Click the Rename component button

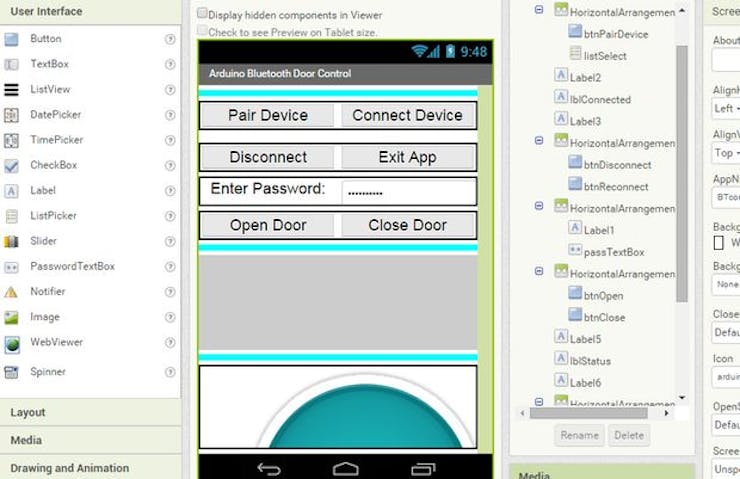click(x=579, y=435)
